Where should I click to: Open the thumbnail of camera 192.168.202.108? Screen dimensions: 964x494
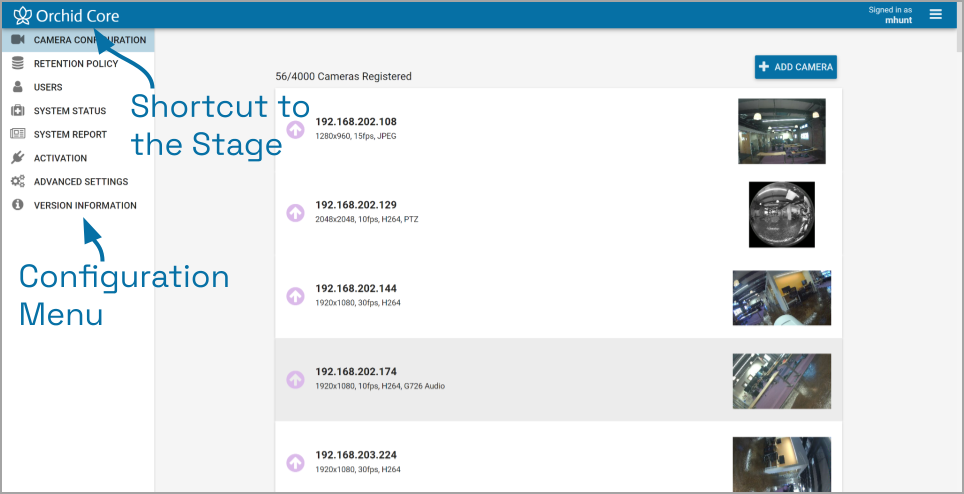pos(781,131)
